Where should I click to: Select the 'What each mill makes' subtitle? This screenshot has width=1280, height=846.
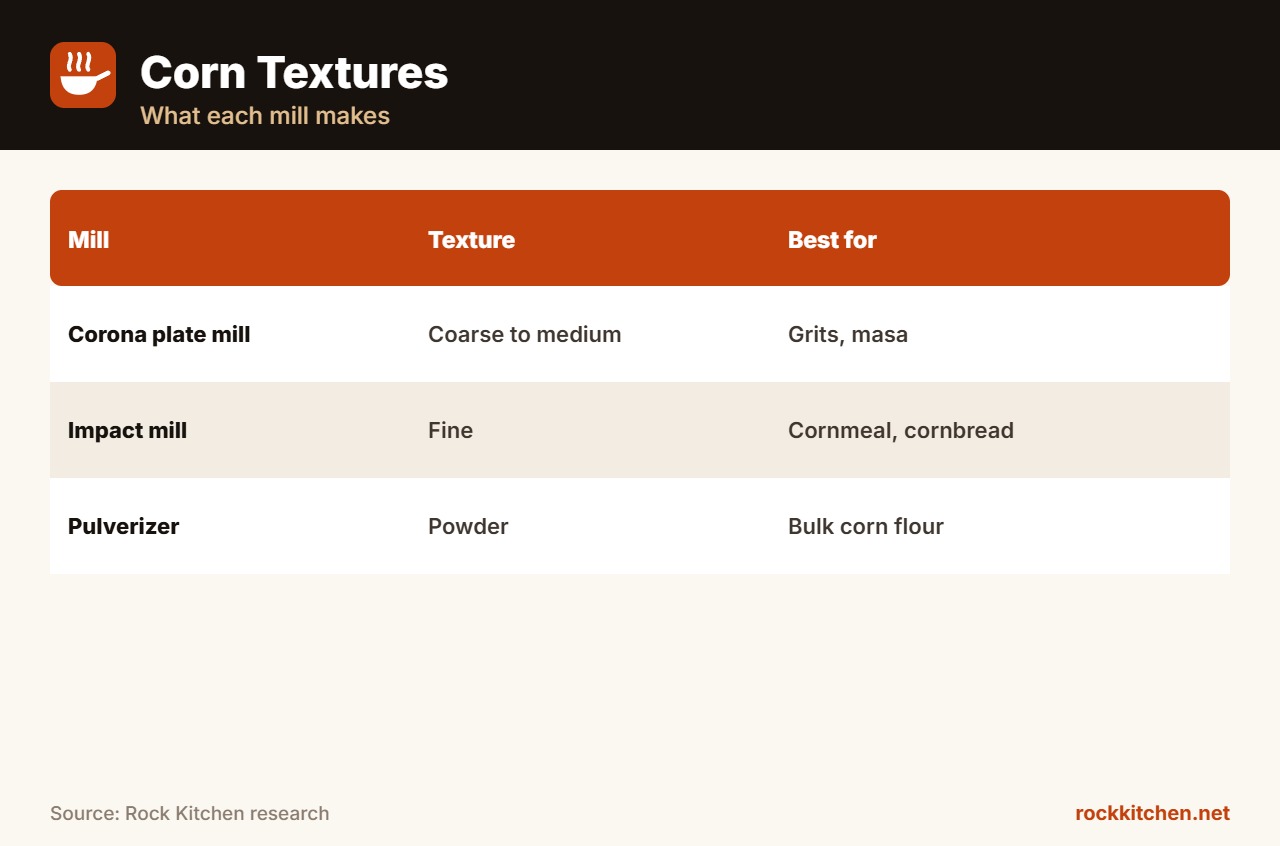coord(265,116)
